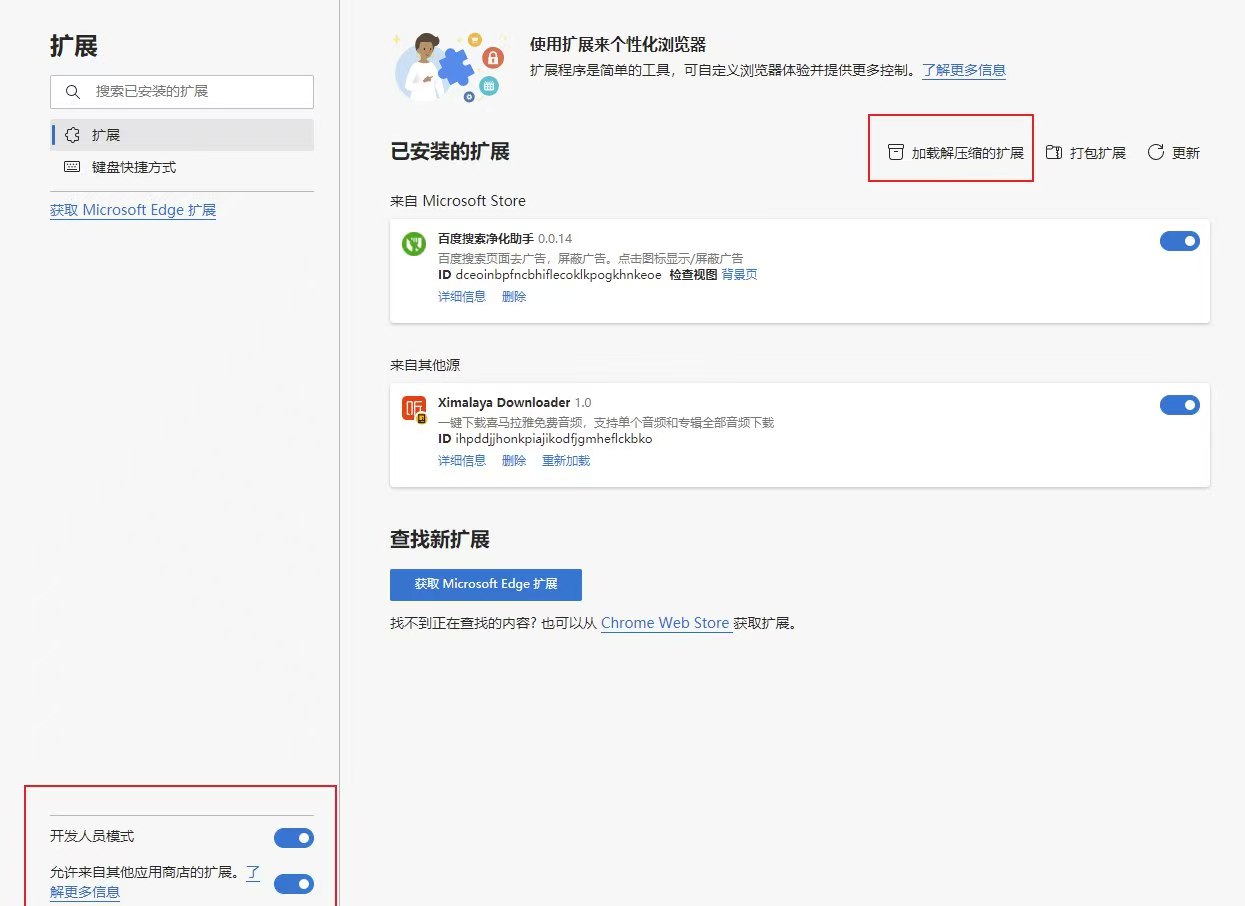Click 加载解压缩的扩展 button
Image resolution: width=1245 pixels, height=906 pixels.
point(956,153)
